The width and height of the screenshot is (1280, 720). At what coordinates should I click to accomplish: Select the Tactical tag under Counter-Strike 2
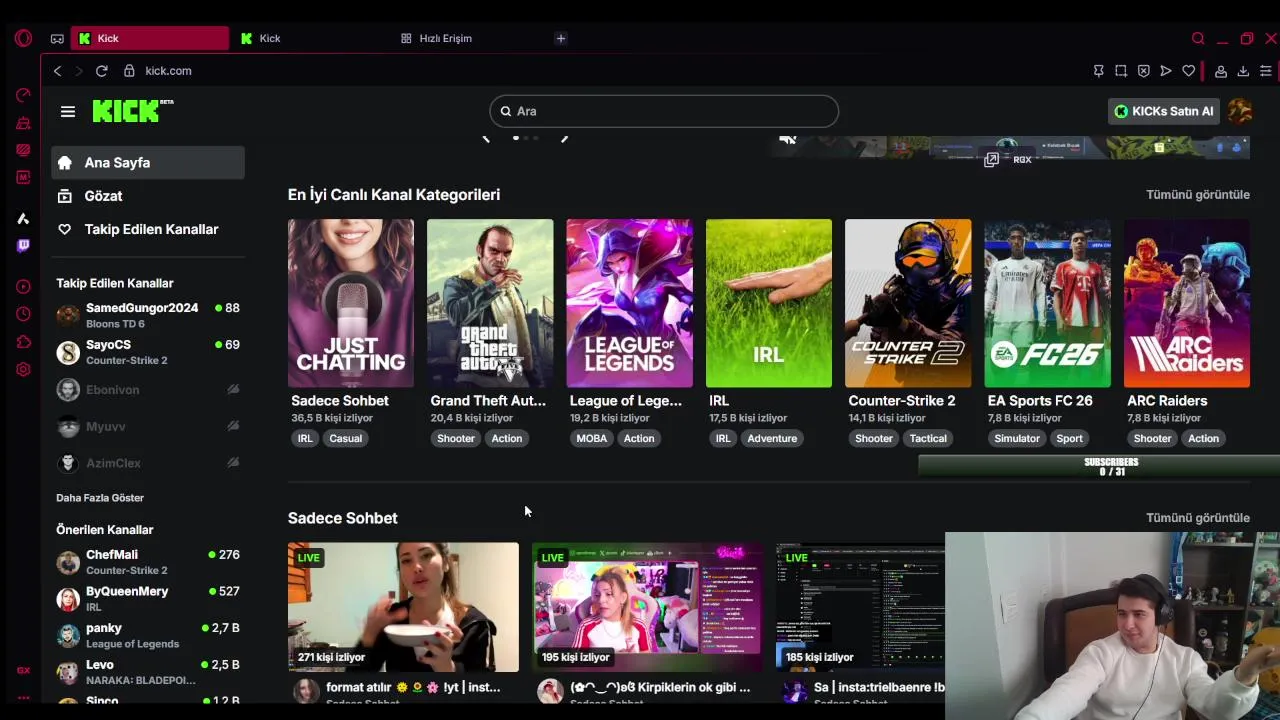pyautogui.click(x=928, y=438)
